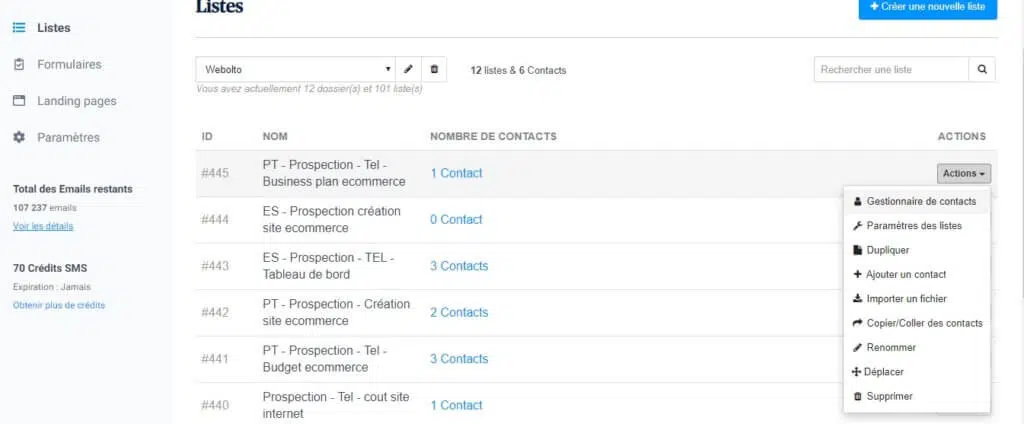
Task: Select Supprimer in the actions menu
Action: click(889, 396)
